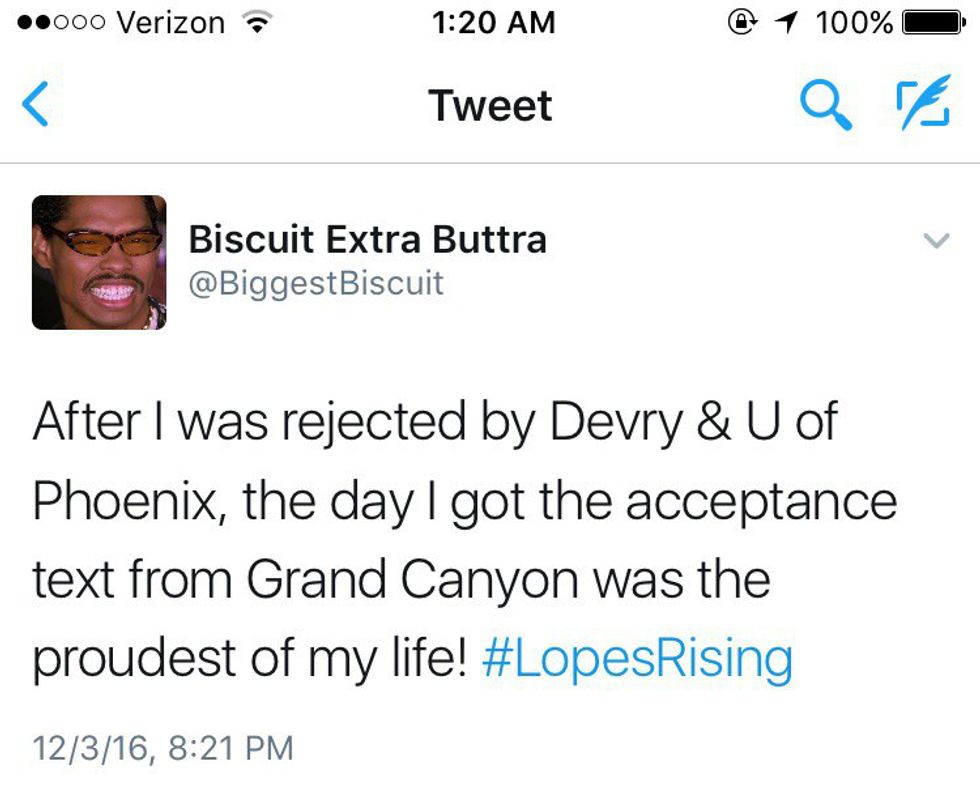The width and height of the screenshot is (980, 801).
Task: Open the search magnifier icon
Action: 827,104
